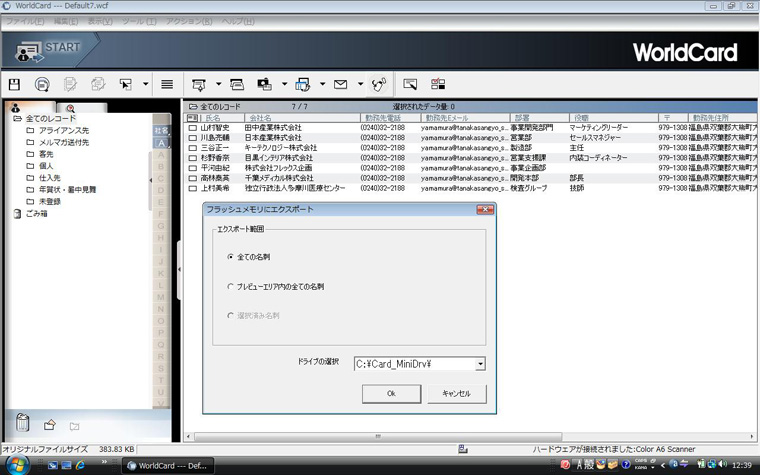
Task: Click the add category icon beside the trash
Action: [49, 426]
